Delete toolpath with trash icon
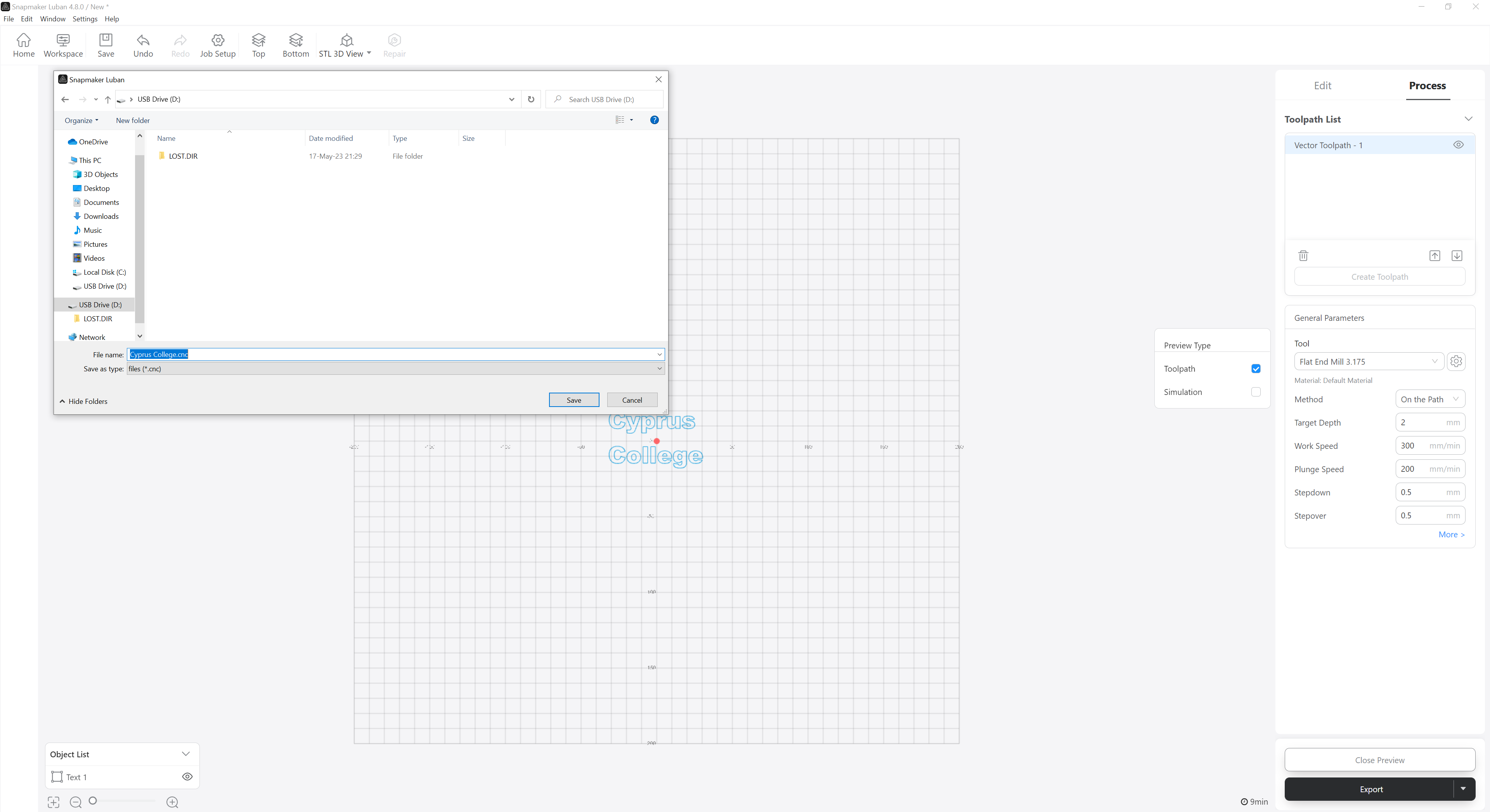This screenshot has width=1490, height=812. (1303, 256)
